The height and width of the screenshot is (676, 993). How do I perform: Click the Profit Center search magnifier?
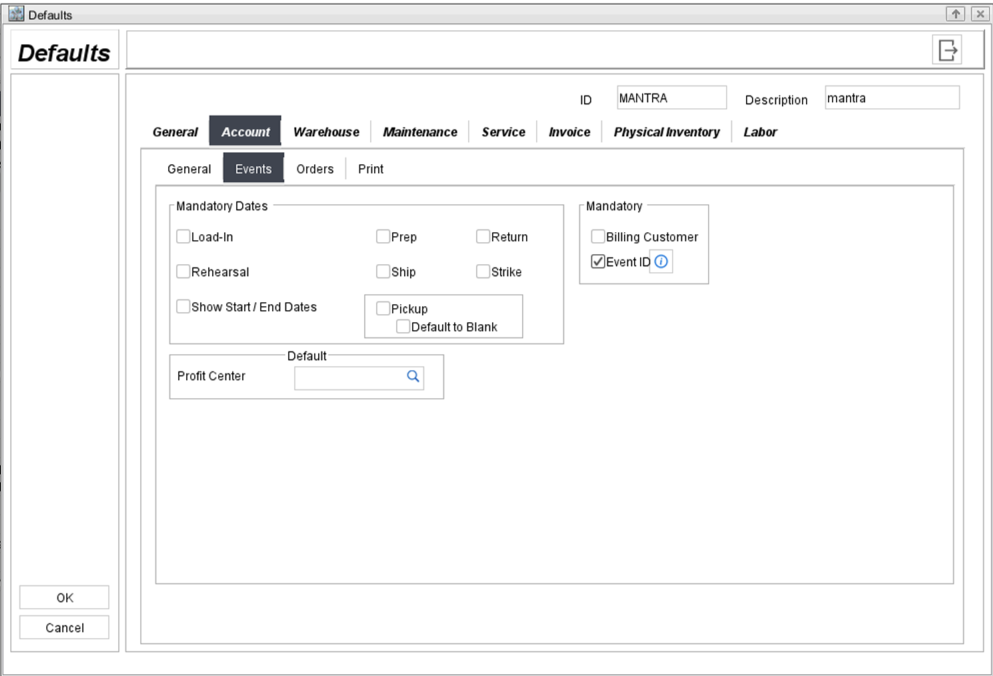coord(412,377)
